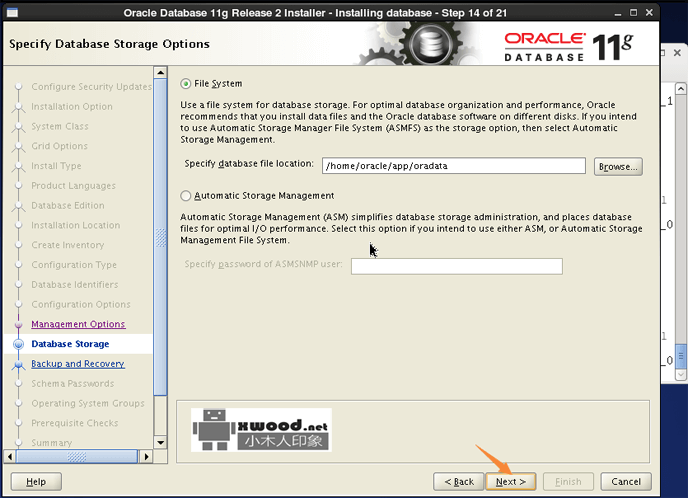Open the Backup and Recovery step link
Screen dimensions: 688x498
click(x=77, y=364)
